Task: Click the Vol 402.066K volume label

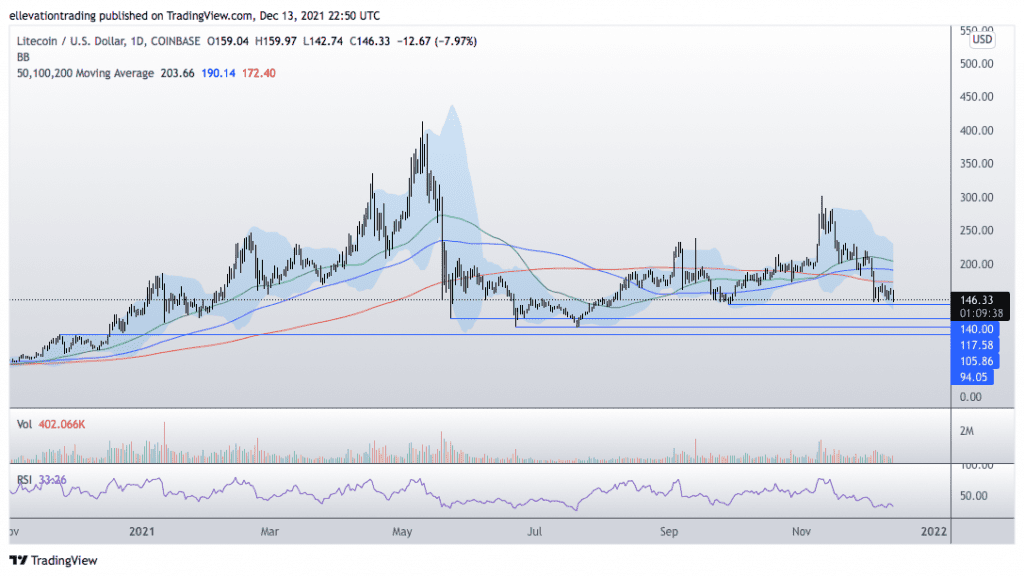Action: point(51,424)
